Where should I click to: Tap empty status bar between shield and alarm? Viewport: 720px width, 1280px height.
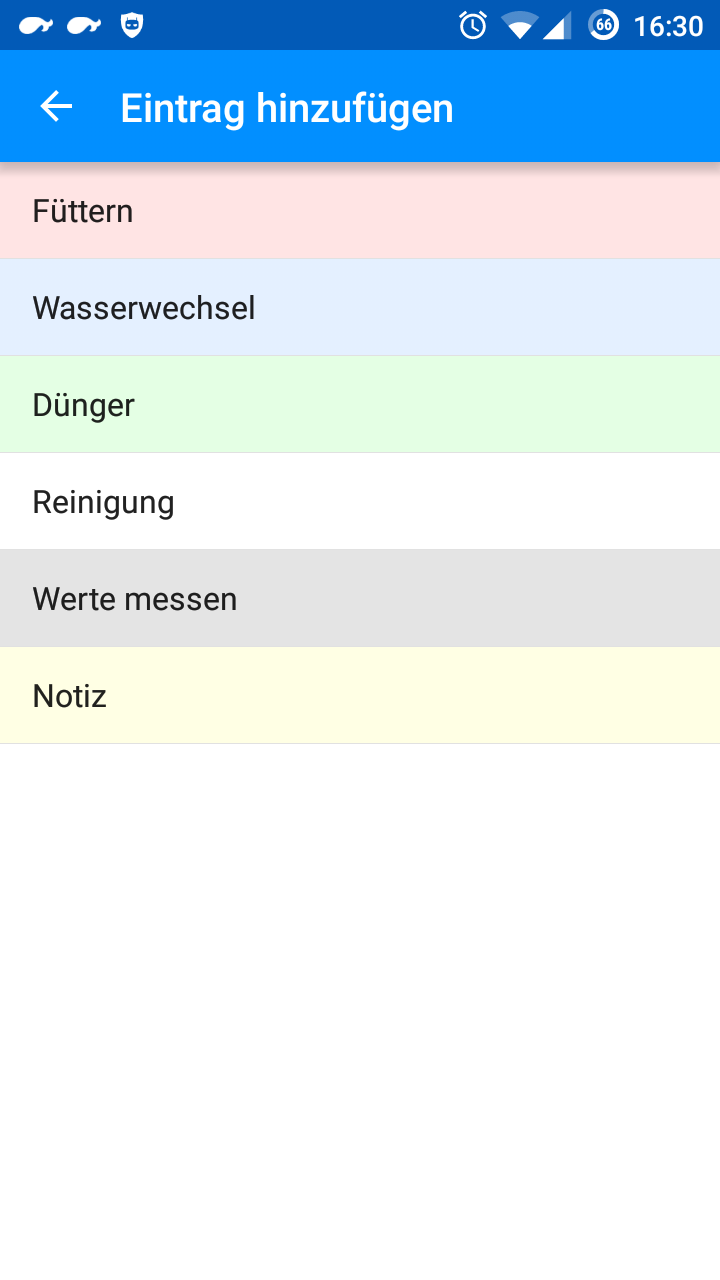(x=300, y=26)
